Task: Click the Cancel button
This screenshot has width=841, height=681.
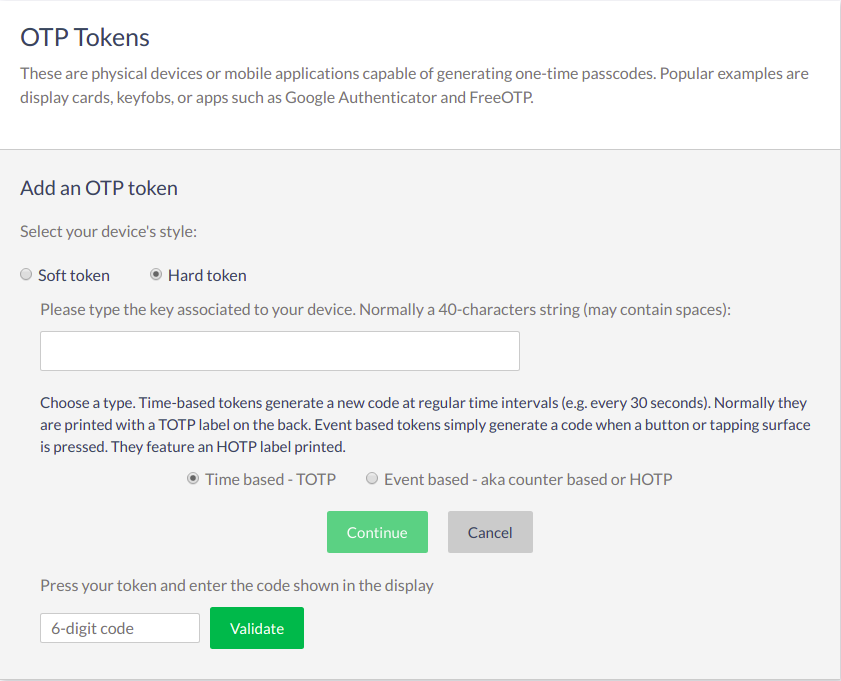Action: point(490,532)
